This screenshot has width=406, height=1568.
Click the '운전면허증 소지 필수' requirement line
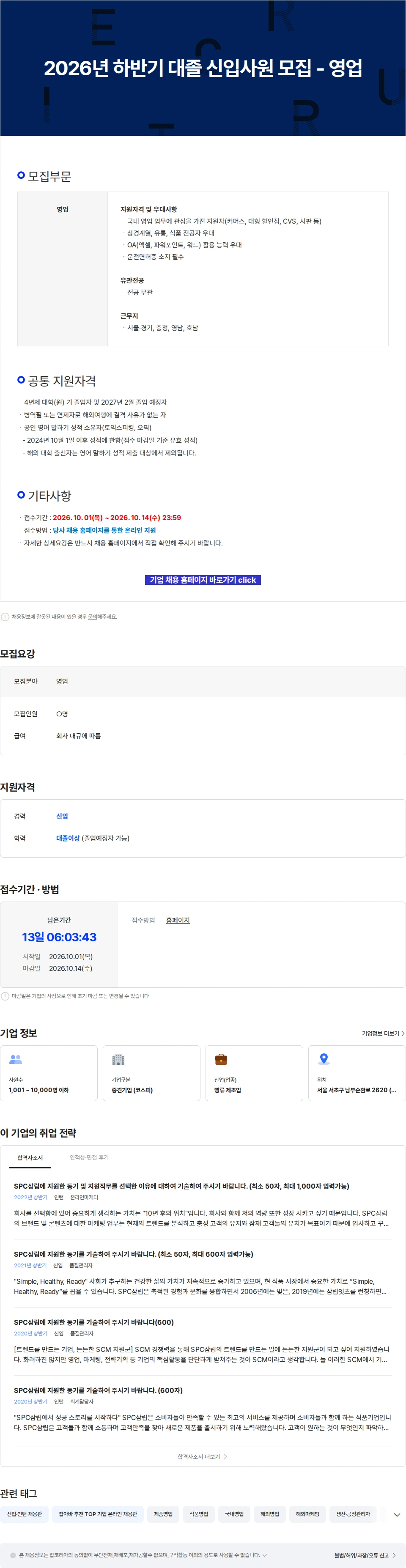(x=155, y=257)
